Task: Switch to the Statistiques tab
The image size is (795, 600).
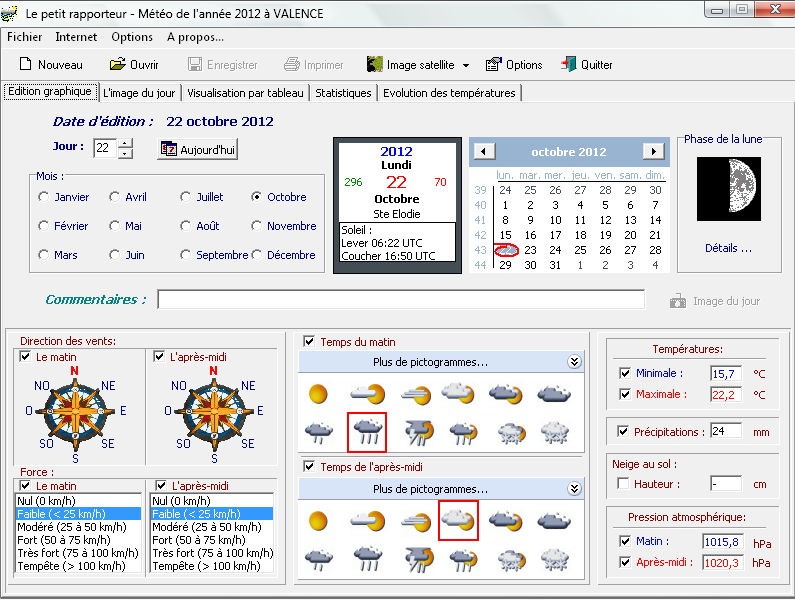Action: coord(343,93)
